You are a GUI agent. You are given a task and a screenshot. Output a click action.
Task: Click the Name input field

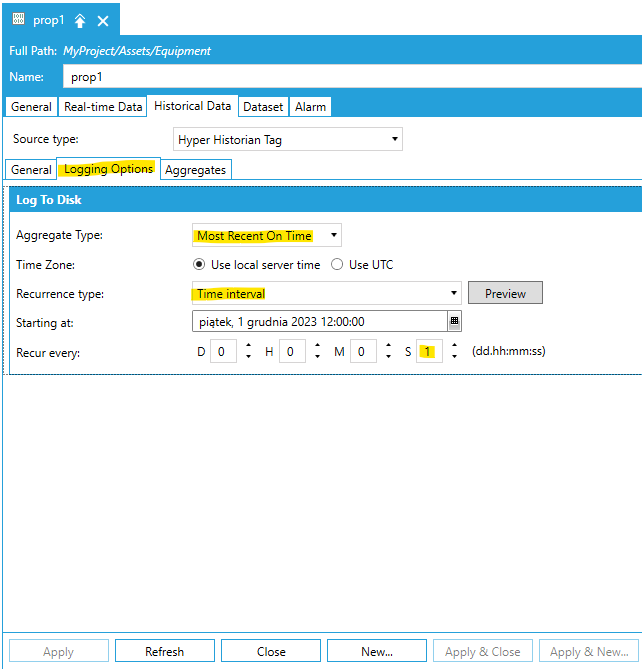pos(350,76)
